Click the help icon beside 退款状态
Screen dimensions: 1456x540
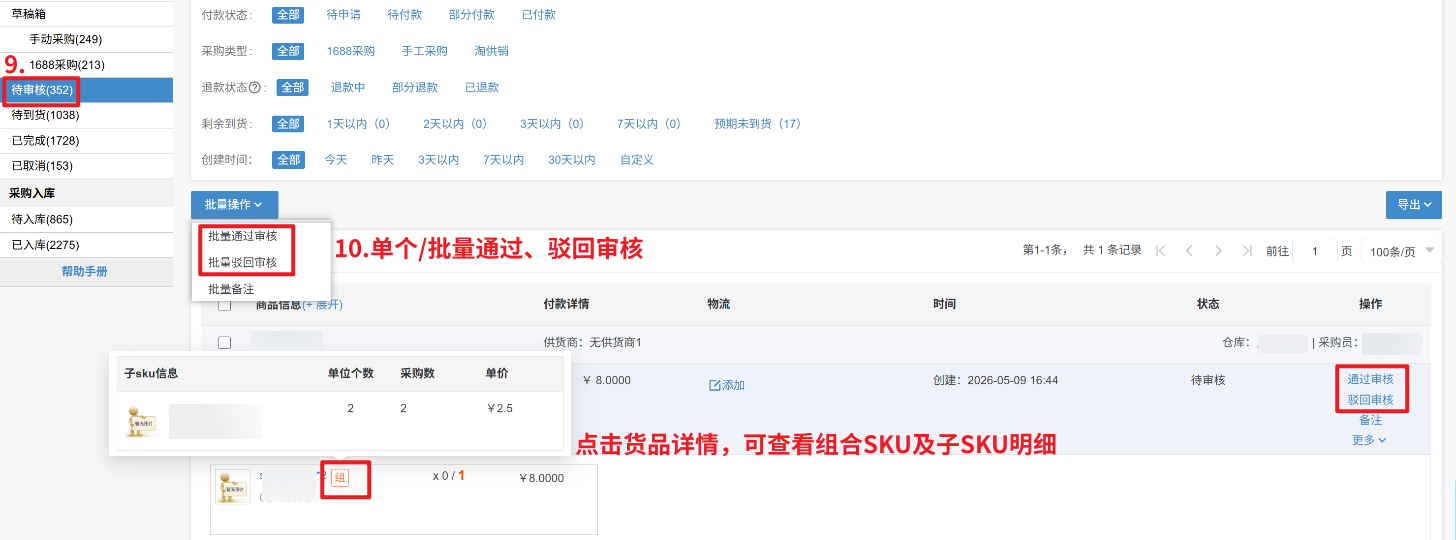[x=254, y=88]
